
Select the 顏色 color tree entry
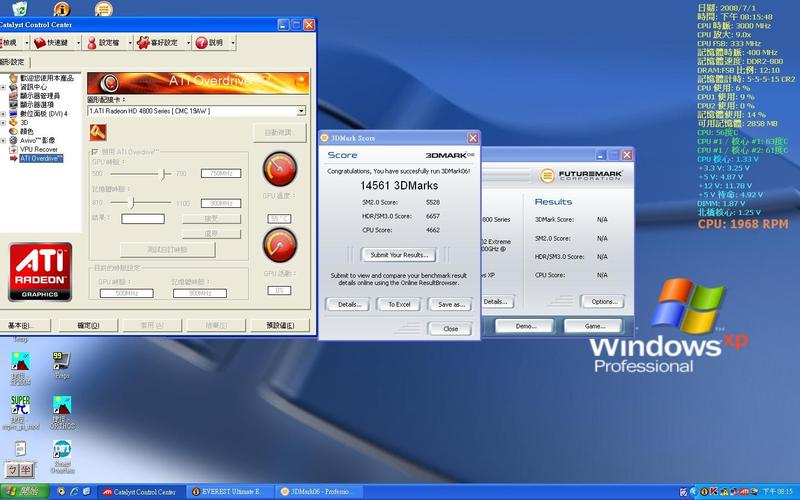tap(27, 132)
